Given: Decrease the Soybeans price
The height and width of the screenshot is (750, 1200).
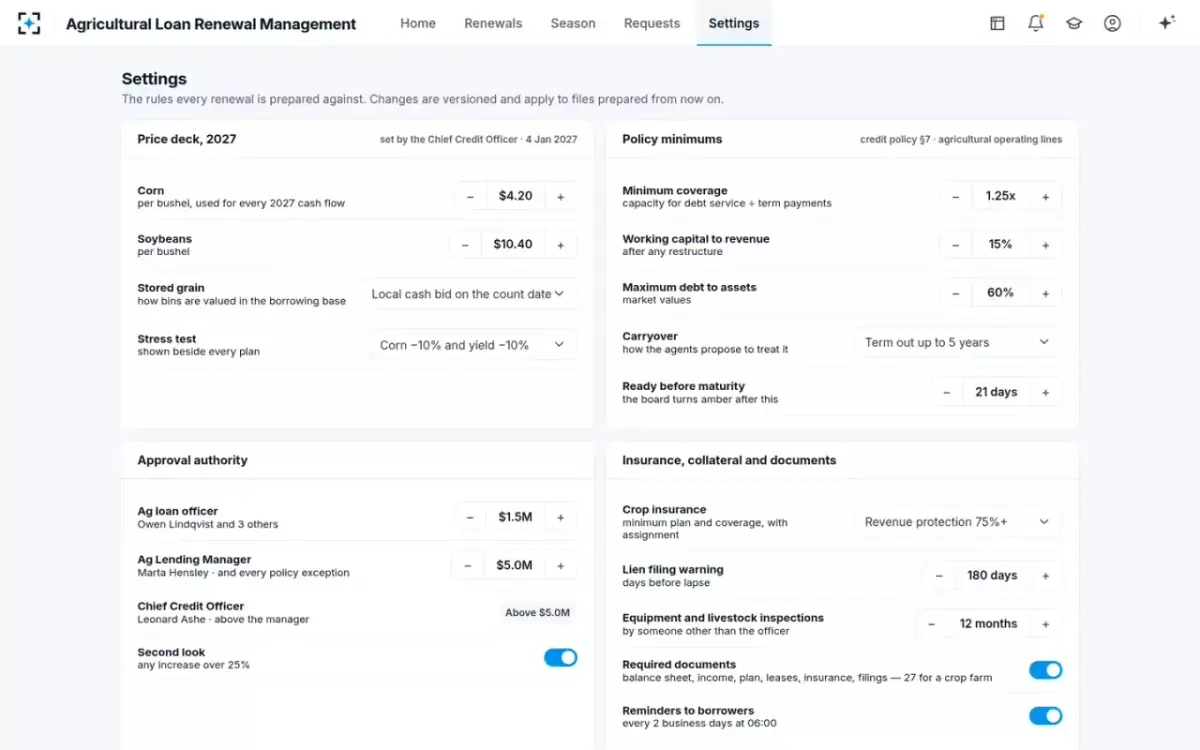Looking at the screenshot, I should point(465,245).
